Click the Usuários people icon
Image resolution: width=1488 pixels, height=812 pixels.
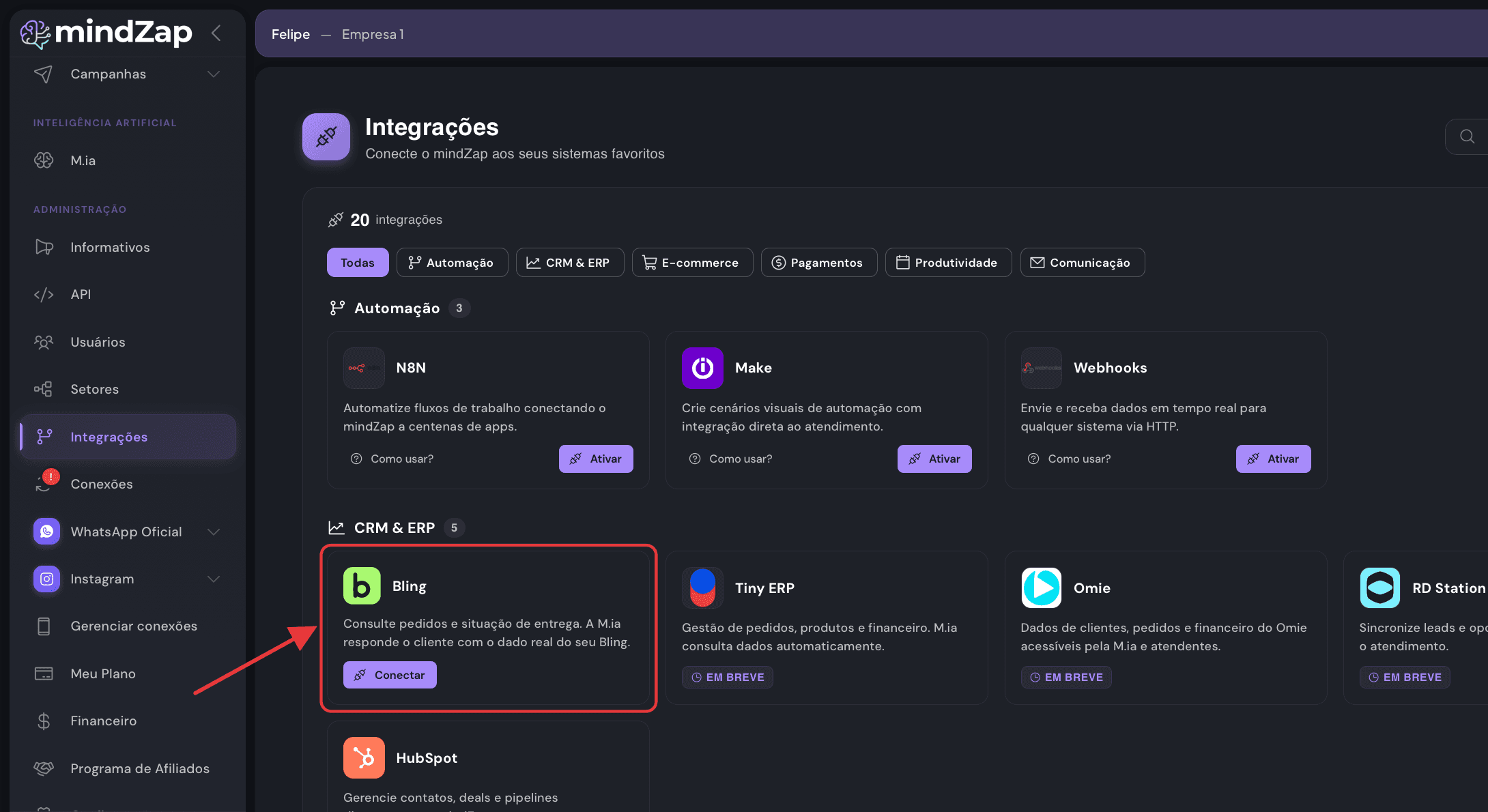[44, 342]
